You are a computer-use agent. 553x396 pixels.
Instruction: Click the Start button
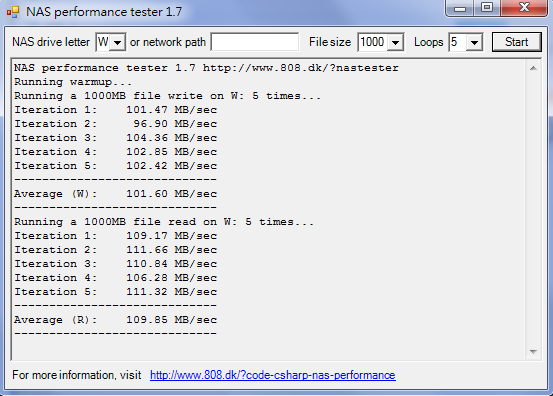coord(516,42)
